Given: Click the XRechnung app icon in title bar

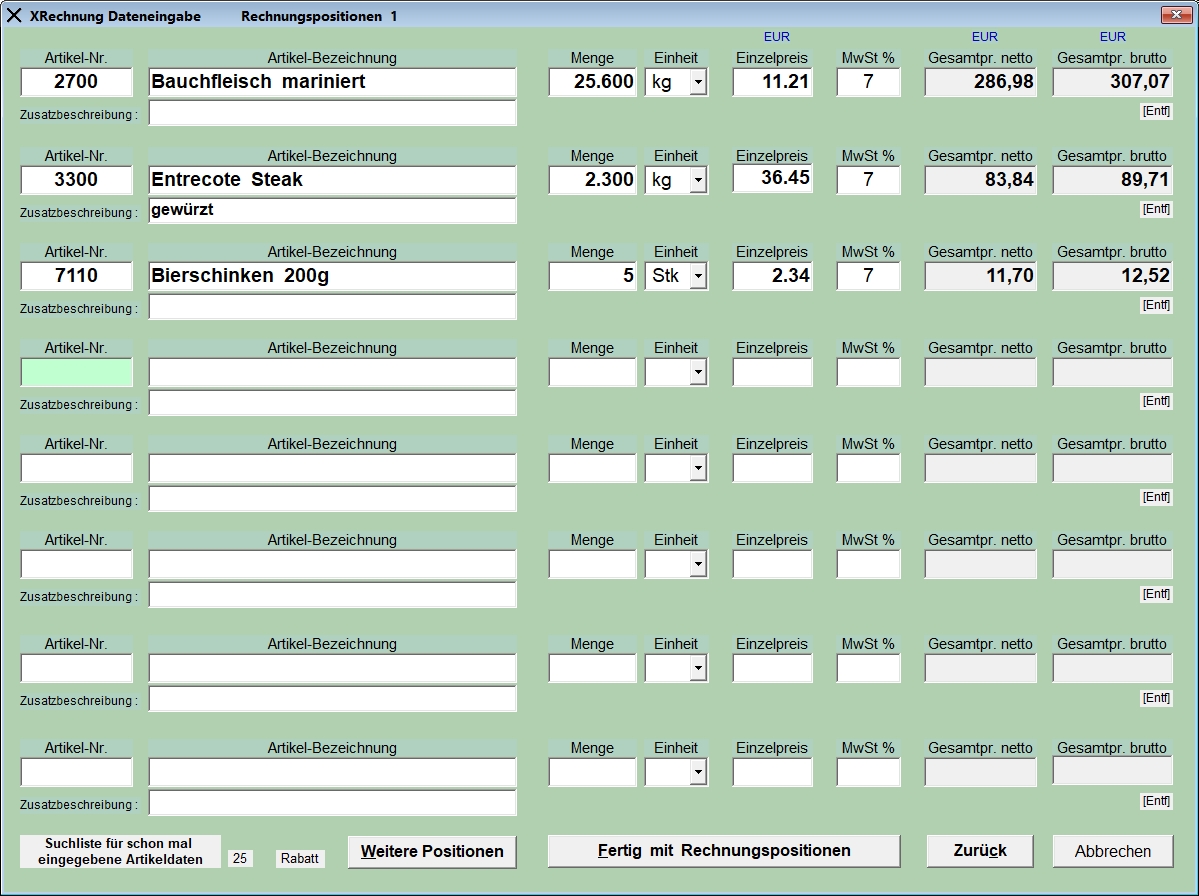Looking at the screenshot, I should pos(14,16).
